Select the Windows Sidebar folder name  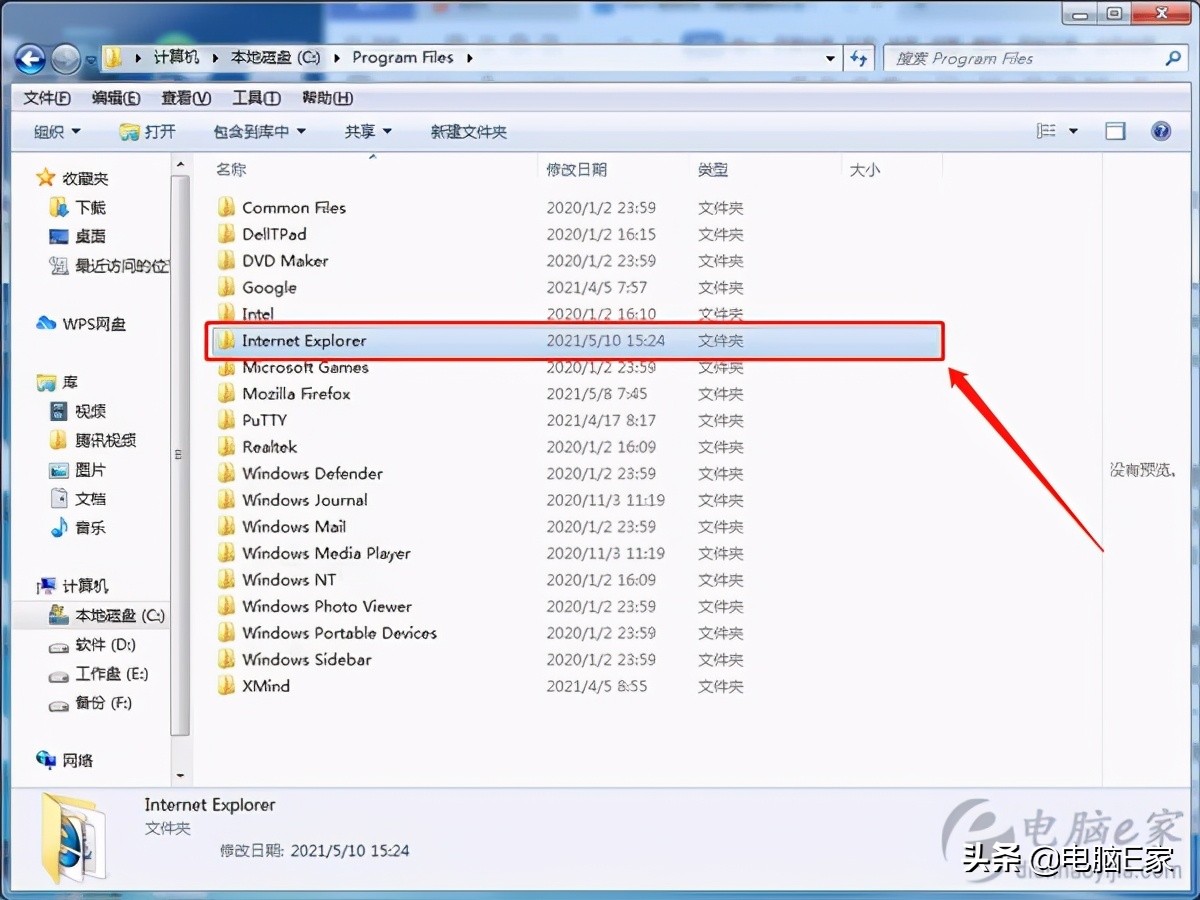tap(307, 659)
